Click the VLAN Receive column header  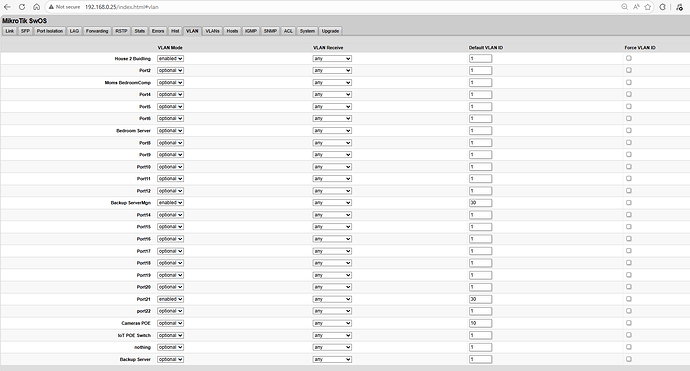tap(328, 48)
